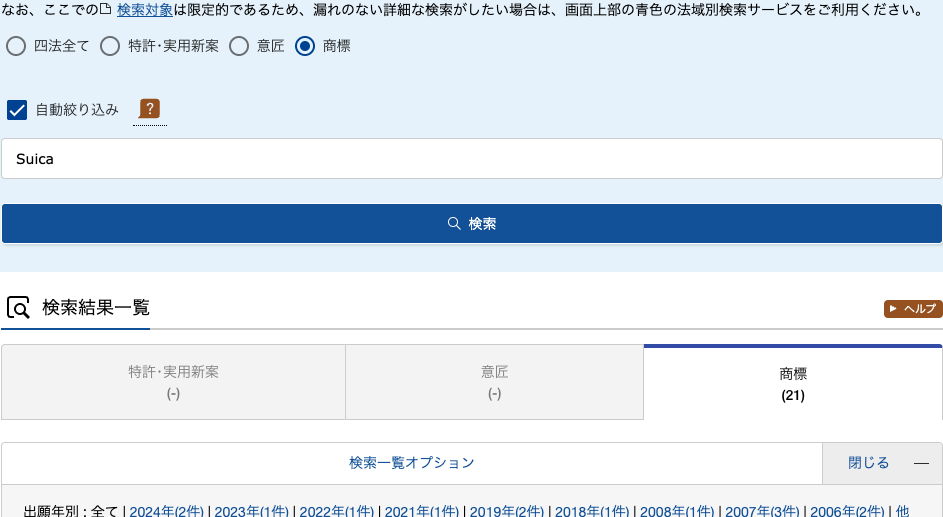Filter results by 2019年(2件)
The image size is (943, 517).
tap(506, 511)
